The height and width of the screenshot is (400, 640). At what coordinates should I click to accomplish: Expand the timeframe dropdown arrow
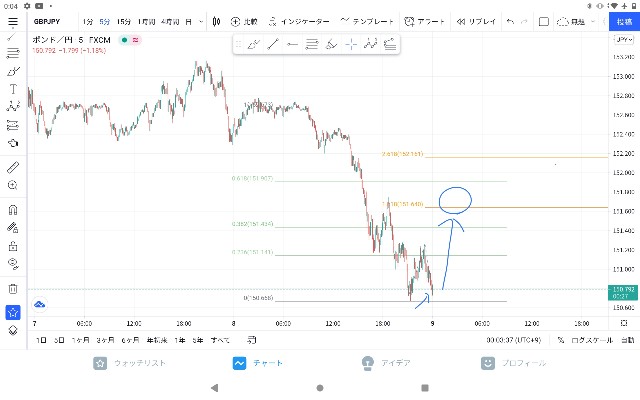[x=201, y=22]
